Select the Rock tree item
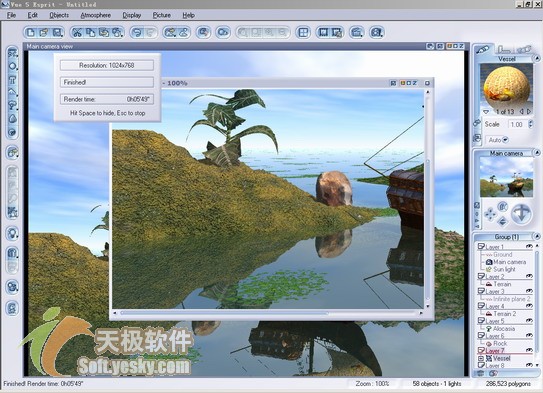Image resolution: width=543 pixels, height=393 pixels. [500, 343]
